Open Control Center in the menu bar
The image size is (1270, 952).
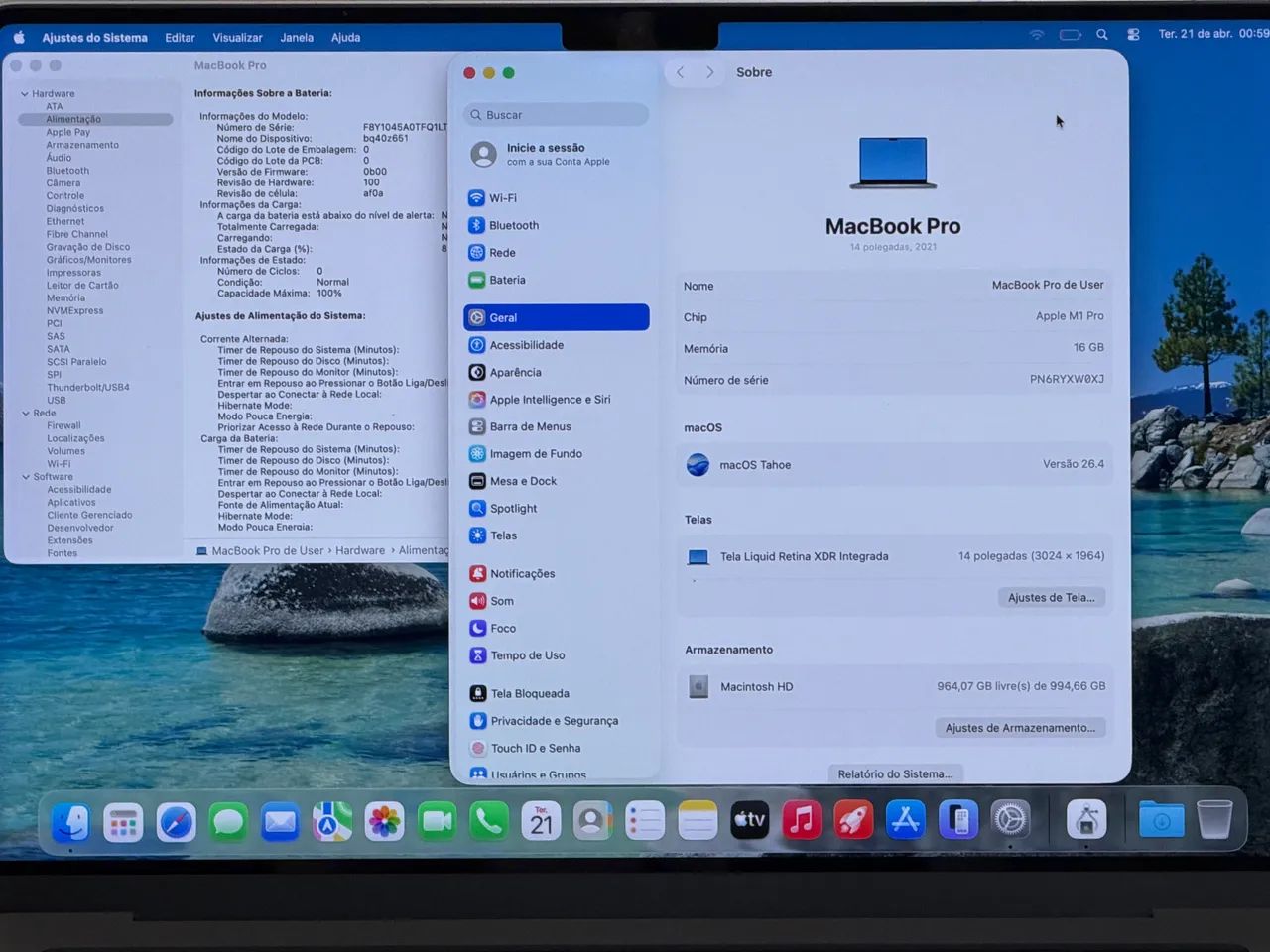click(1133, 34)
